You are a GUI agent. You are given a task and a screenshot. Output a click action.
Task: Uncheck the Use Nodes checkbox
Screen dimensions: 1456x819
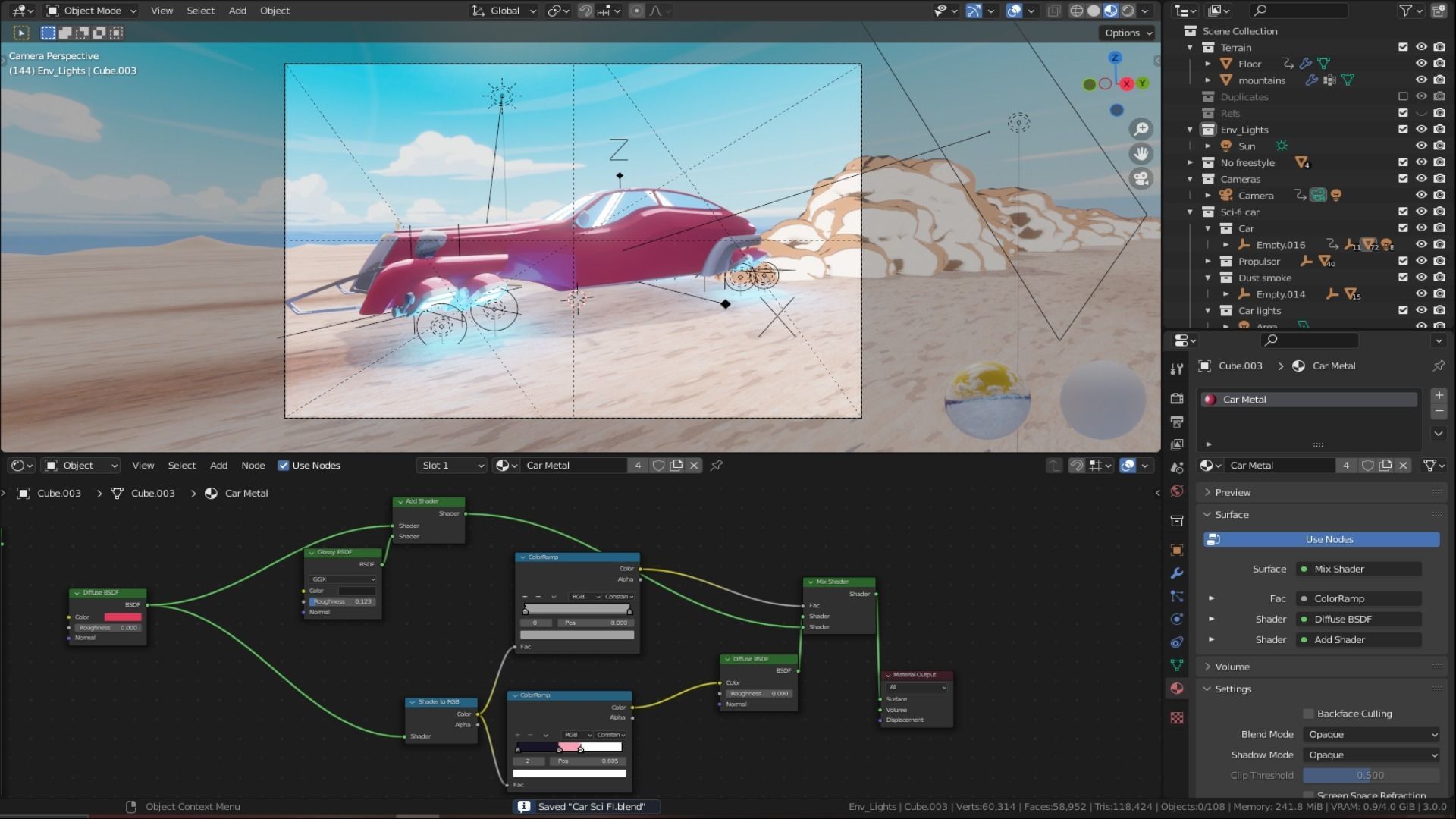(284, 465)
